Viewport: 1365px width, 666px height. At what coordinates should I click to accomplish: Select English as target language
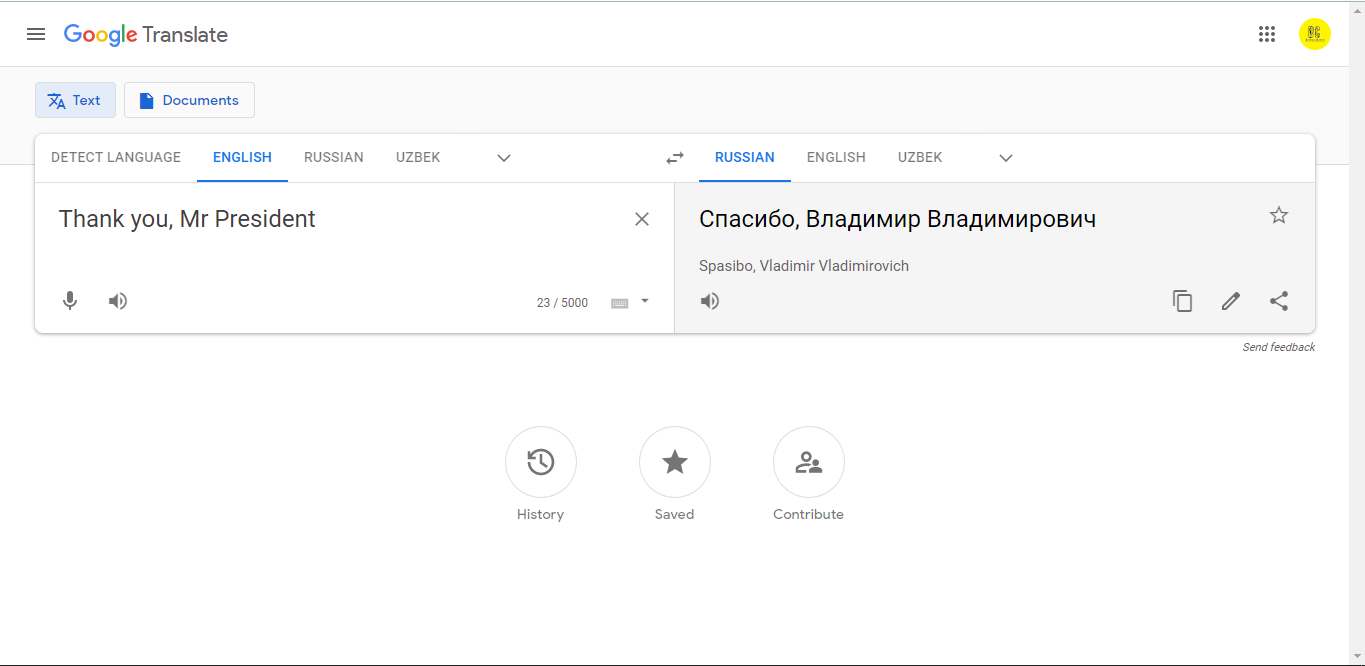coord(836,158)
